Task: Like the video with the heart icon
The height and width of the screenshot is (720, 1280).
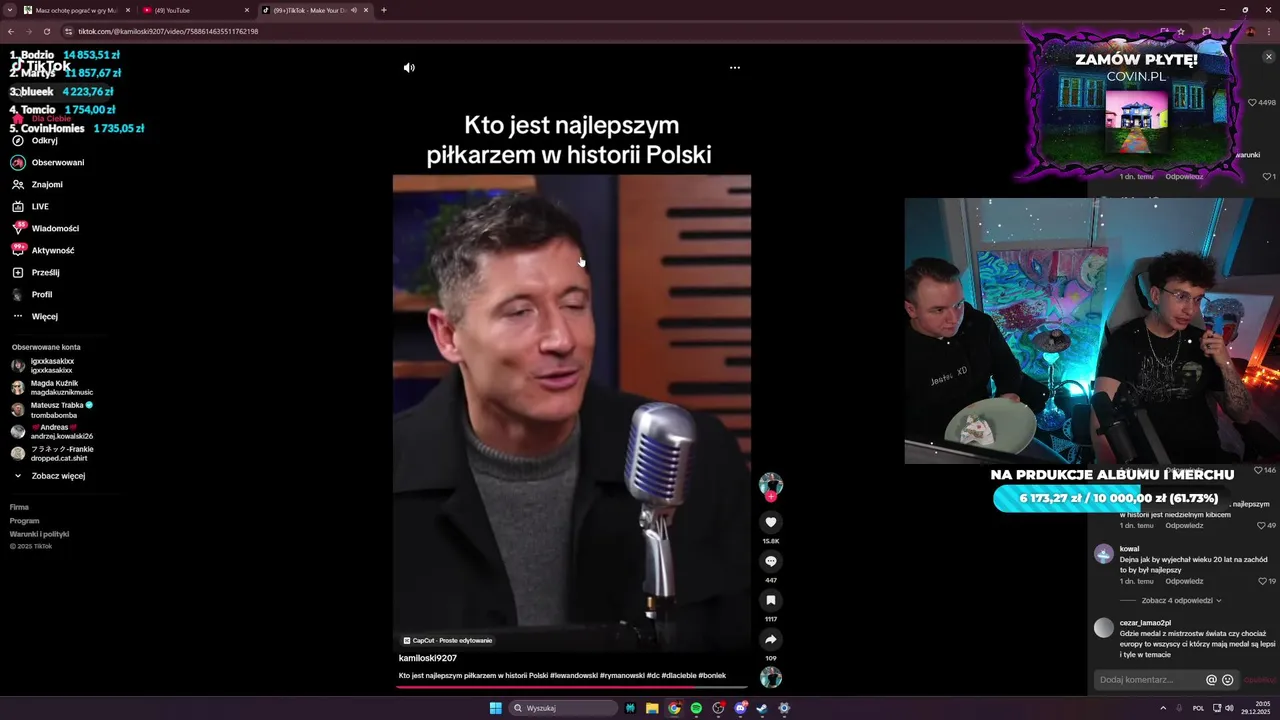Action: pyautogui.click(x=770, y=522)
